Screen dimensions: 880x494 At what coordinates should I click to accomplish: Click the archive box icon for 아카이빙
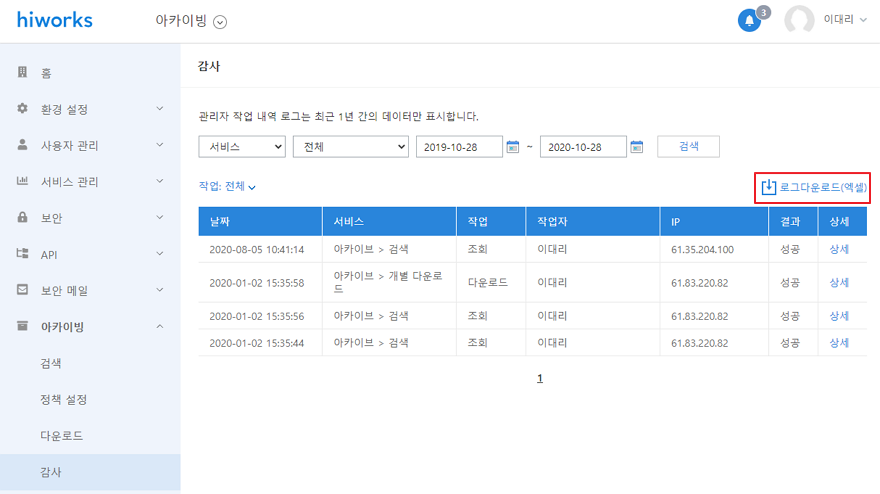22,326
